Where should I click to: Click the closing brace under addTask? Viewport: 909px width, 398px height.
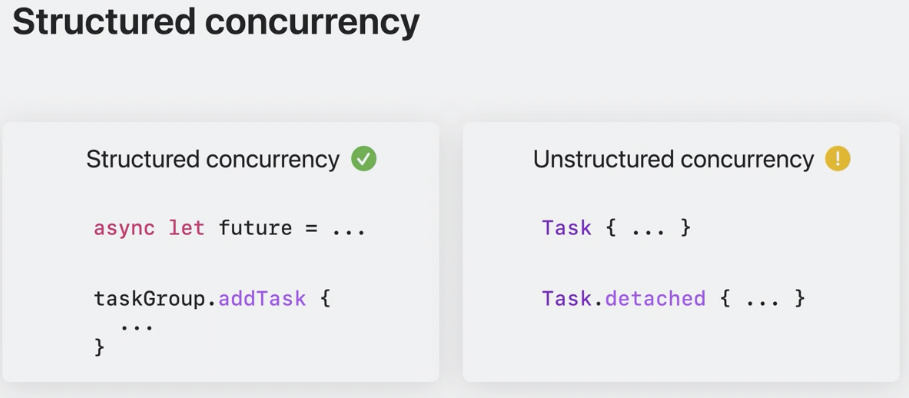click(x=99, y=347)
